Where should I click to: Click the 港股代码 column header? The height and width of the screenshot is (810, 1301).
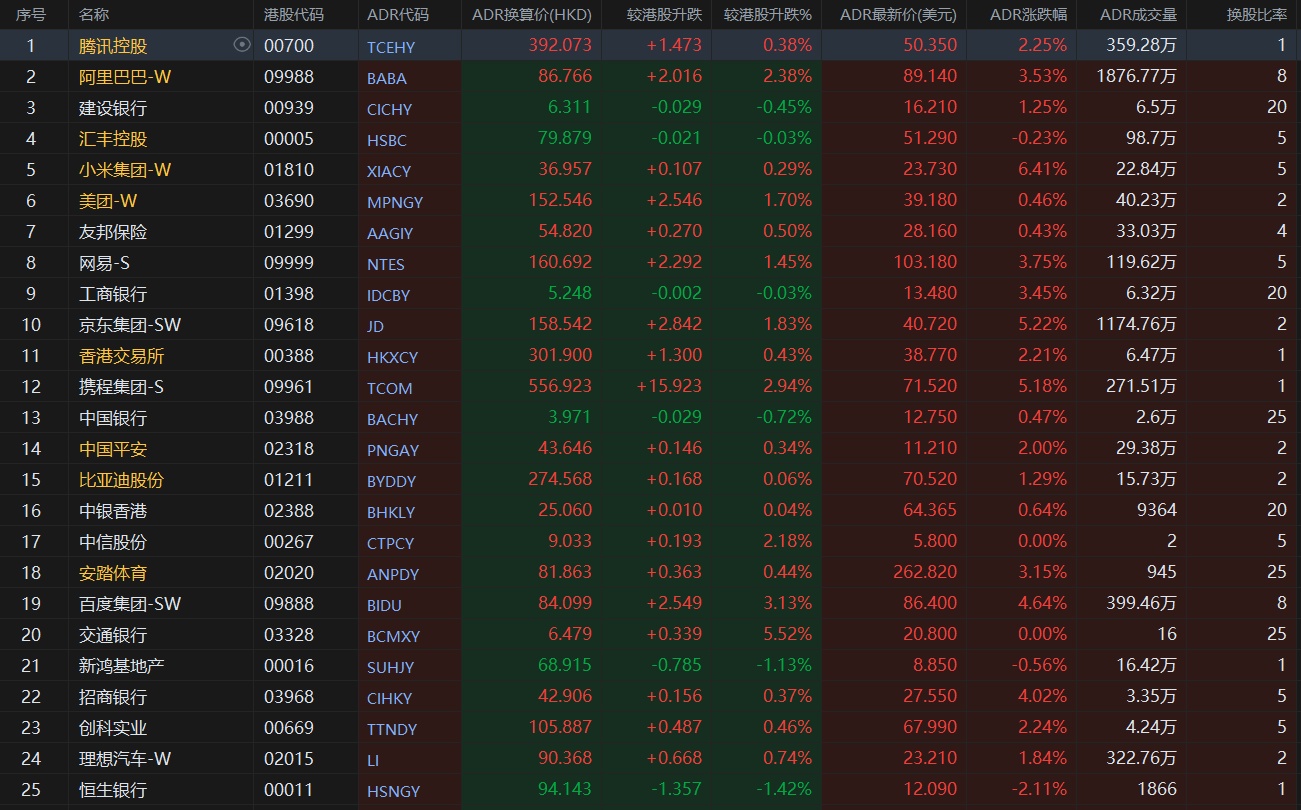click(x=293, y=15)
